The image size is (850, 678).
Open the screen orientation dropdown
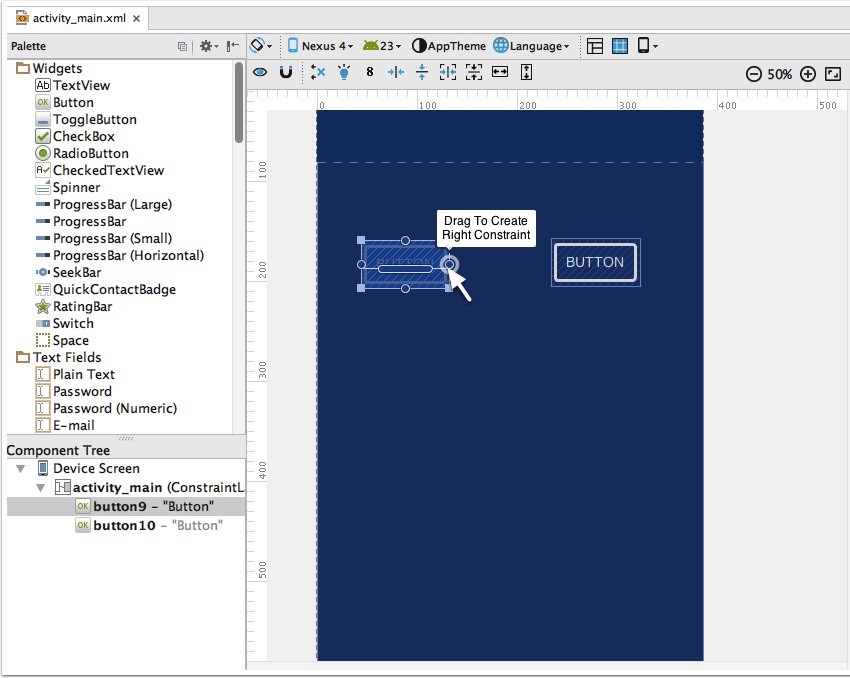261,46
